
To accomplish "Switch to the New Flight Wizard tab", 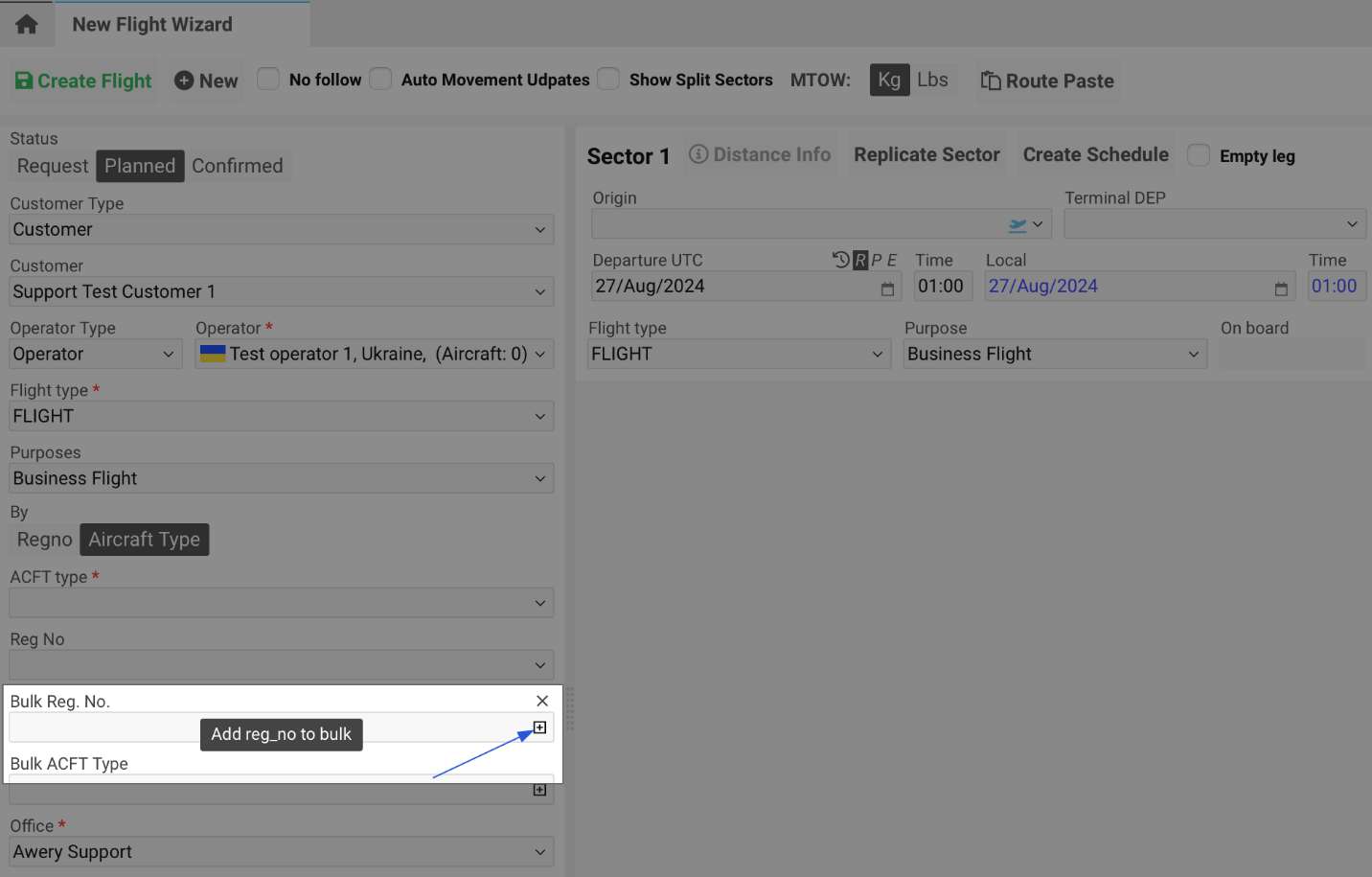I will click(151, 24).
